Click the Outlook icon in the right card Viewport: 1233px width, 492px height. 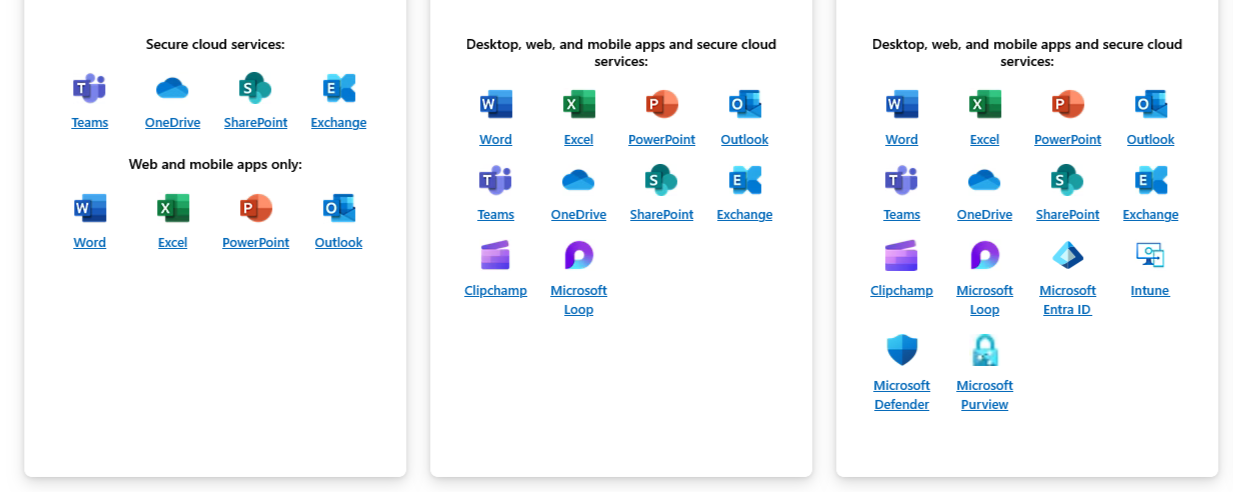point(1151,104)
